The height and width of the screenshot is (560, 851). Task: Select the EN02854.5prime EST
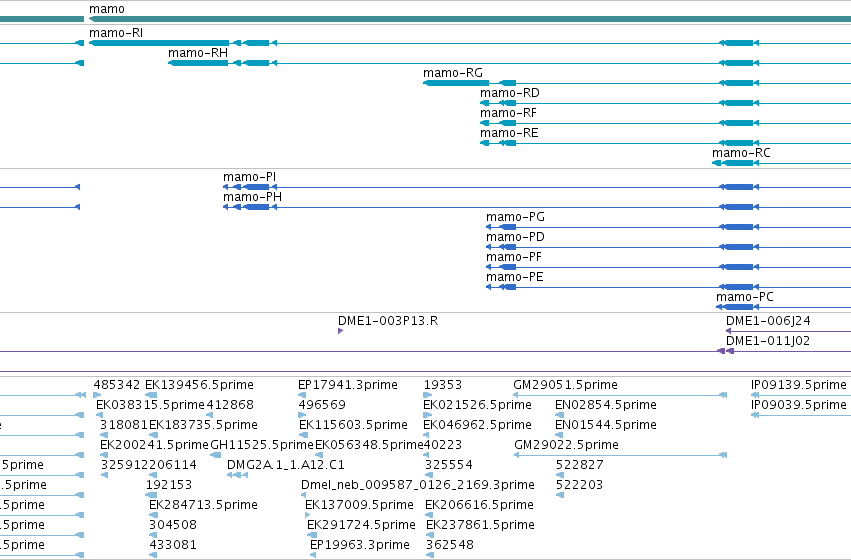(606, 405)
